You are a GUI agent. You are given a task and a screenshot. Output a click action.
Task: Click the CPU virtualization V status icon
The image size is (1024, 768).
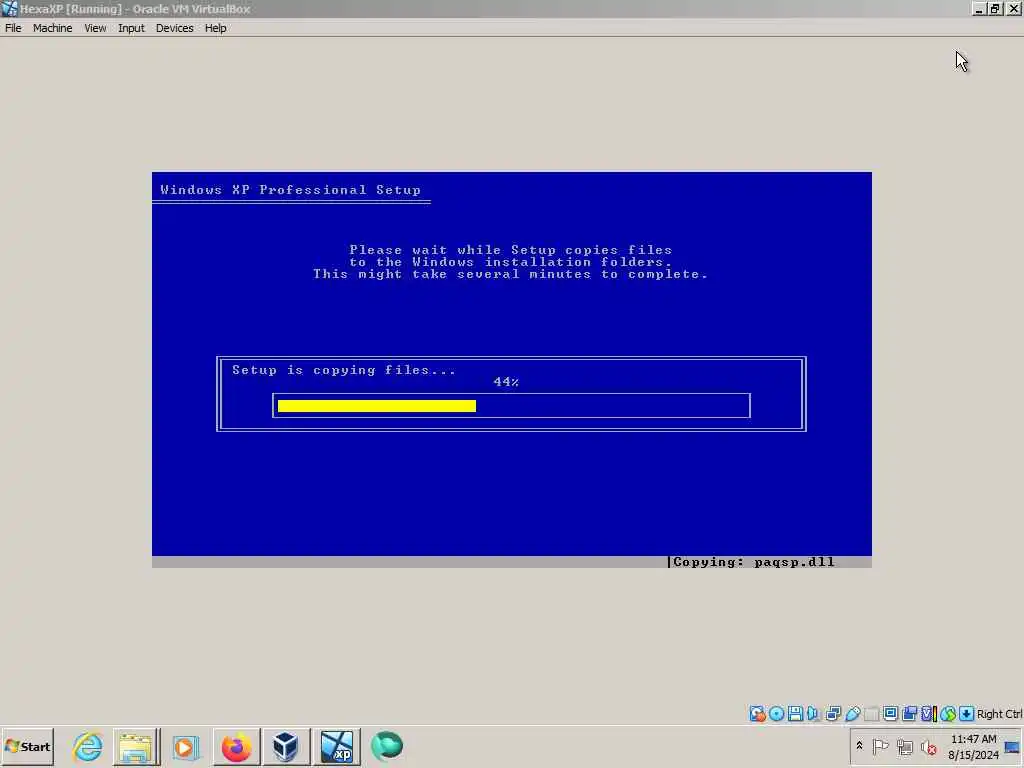(929, 714)
